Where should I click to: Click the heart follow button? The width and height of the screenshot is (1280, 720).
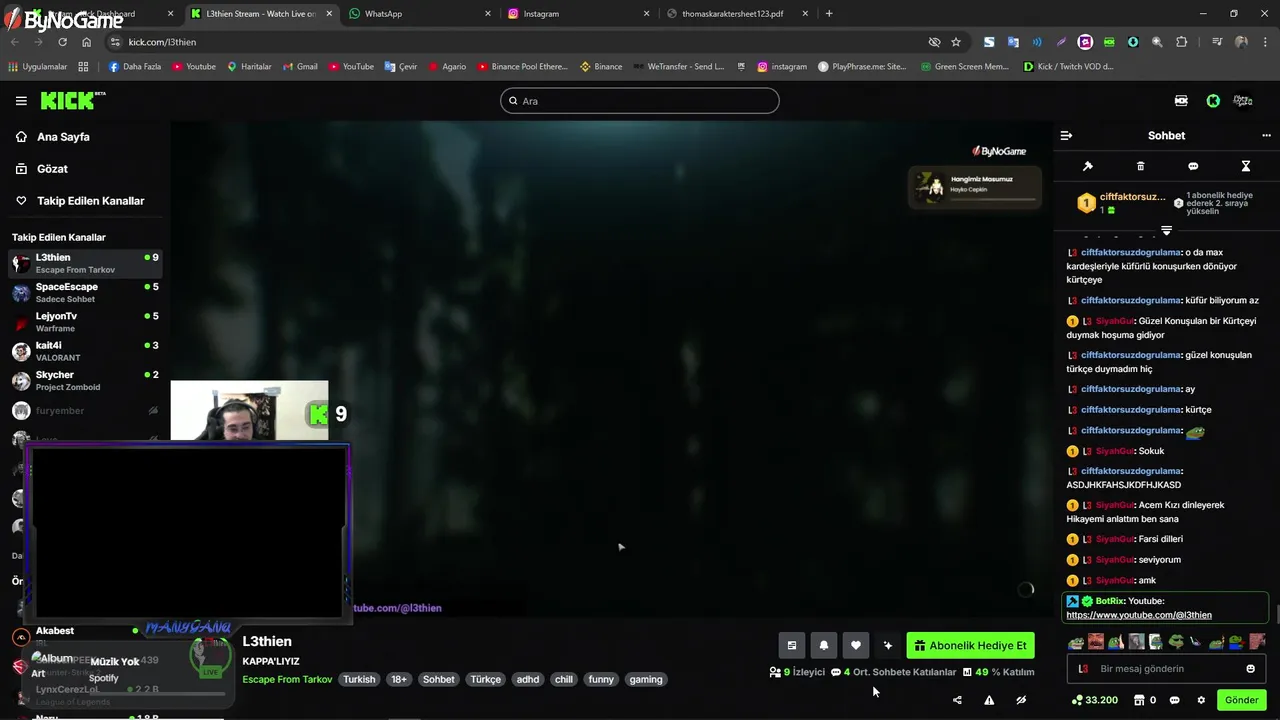[x=856, y=646]
